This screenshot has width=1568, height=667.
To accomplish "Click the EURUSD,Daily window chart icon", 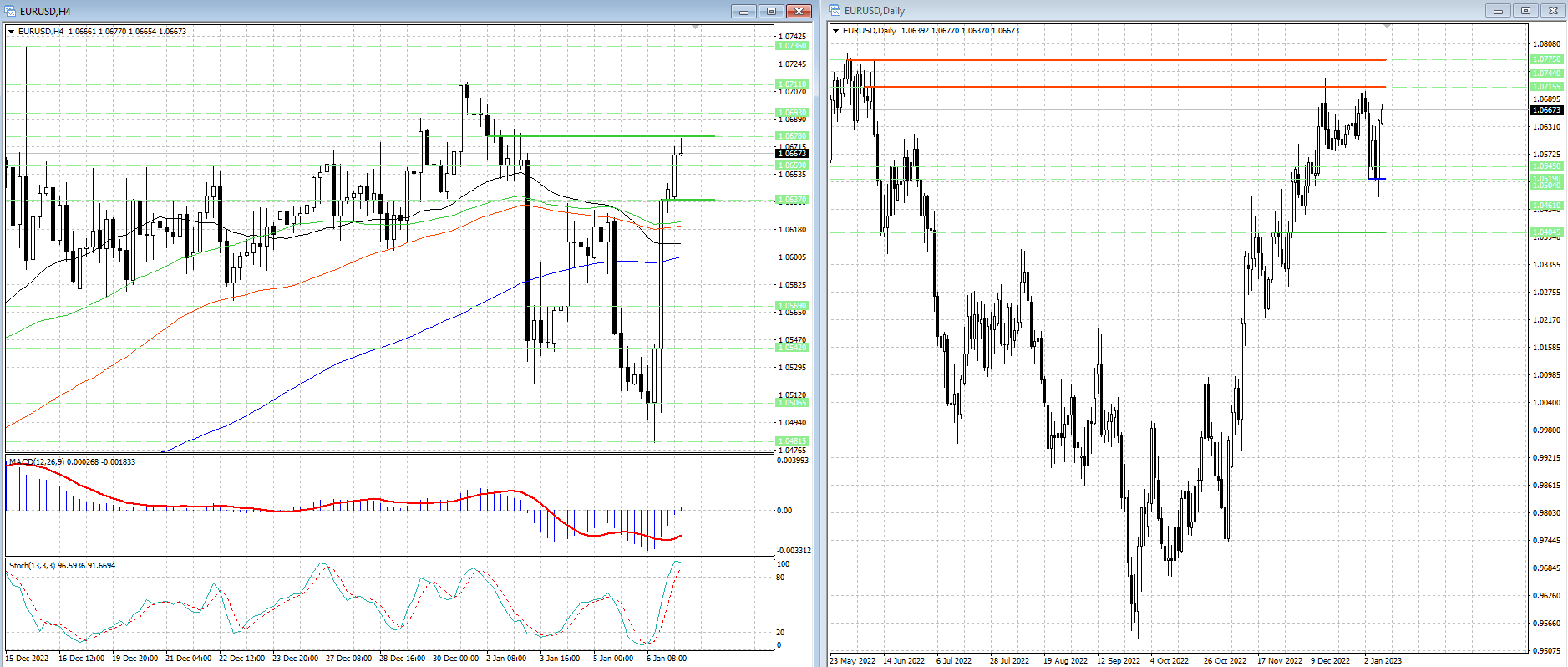I will pyautogui.click(x=835, y=11).
